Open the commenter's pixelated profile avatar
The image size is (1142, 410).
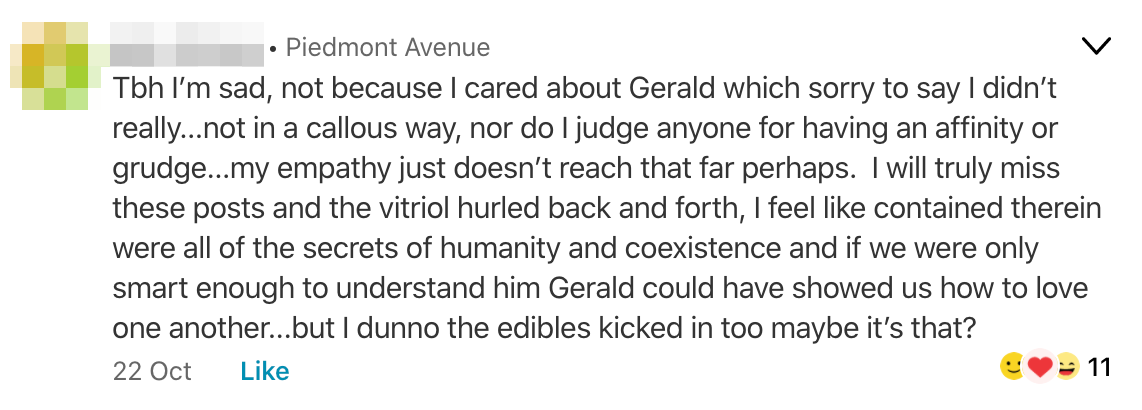click(x=55, y=66)
